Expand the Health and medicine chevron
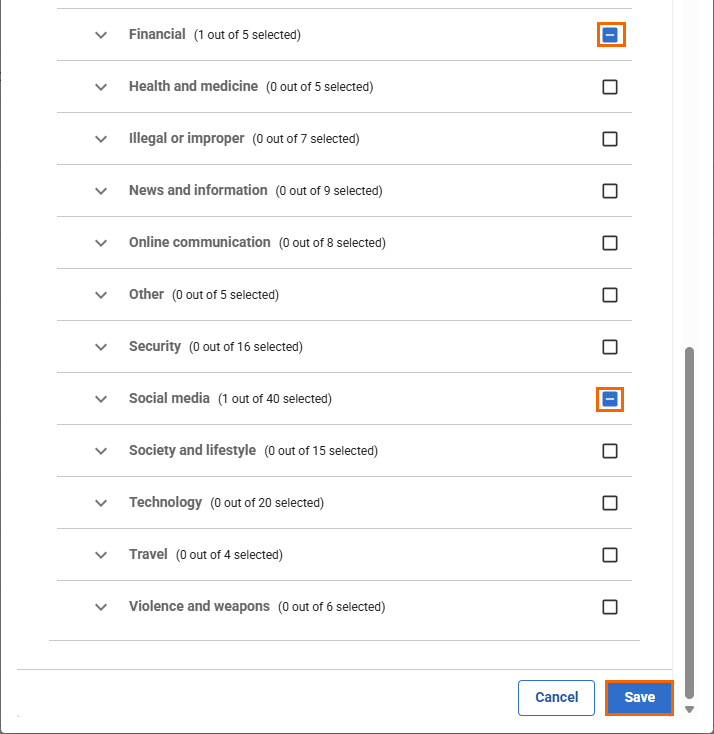Viewport: 714px width, 734px height. pyautogui.click(x=100, y=87)
